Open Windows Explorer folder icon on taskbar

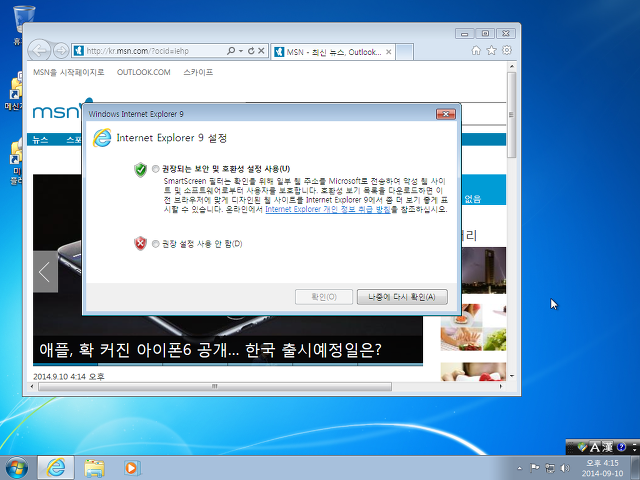pos(94,468)
